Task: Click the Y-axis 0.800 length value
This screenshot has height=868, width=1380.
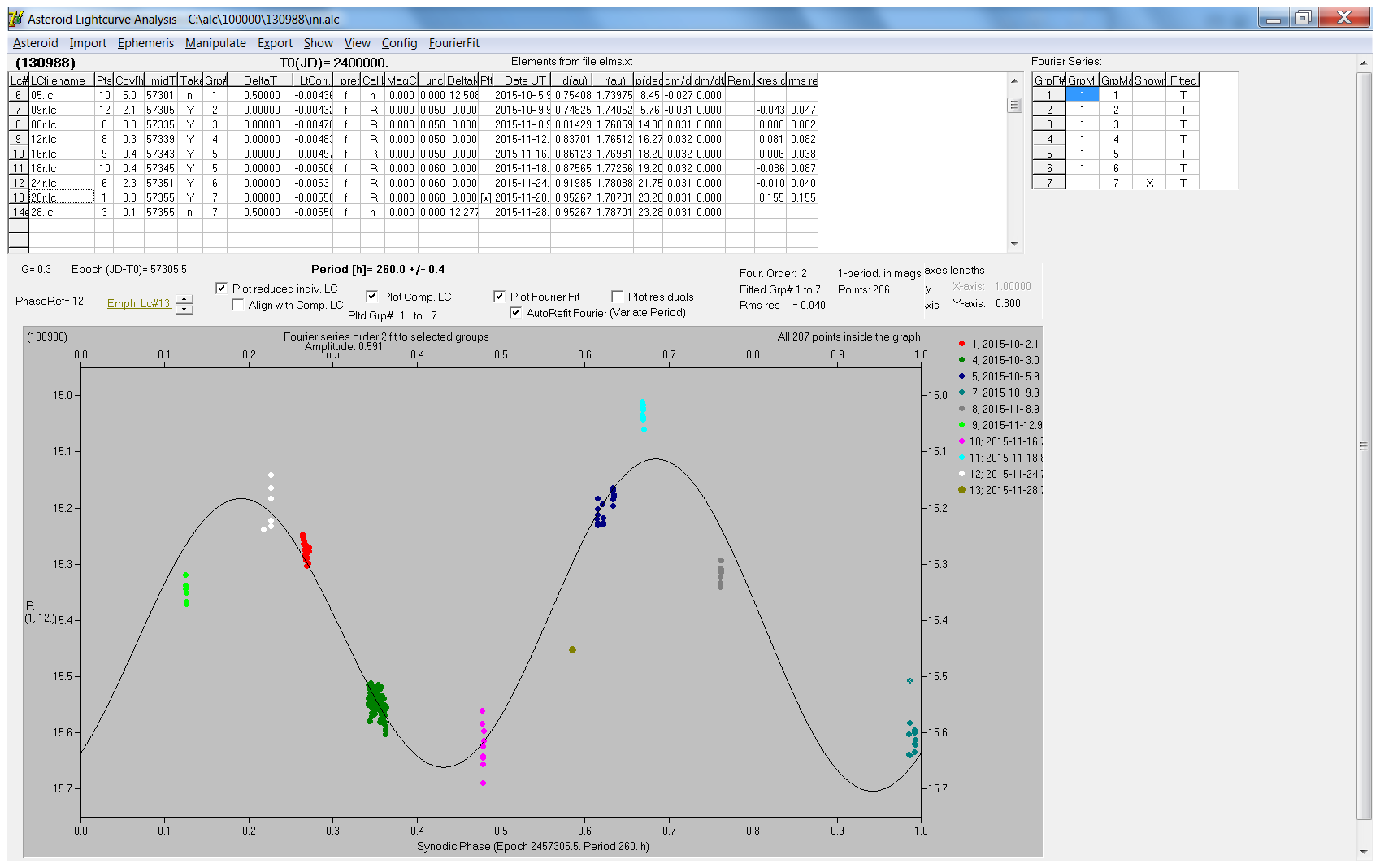Action: [x=1008, y=303]
